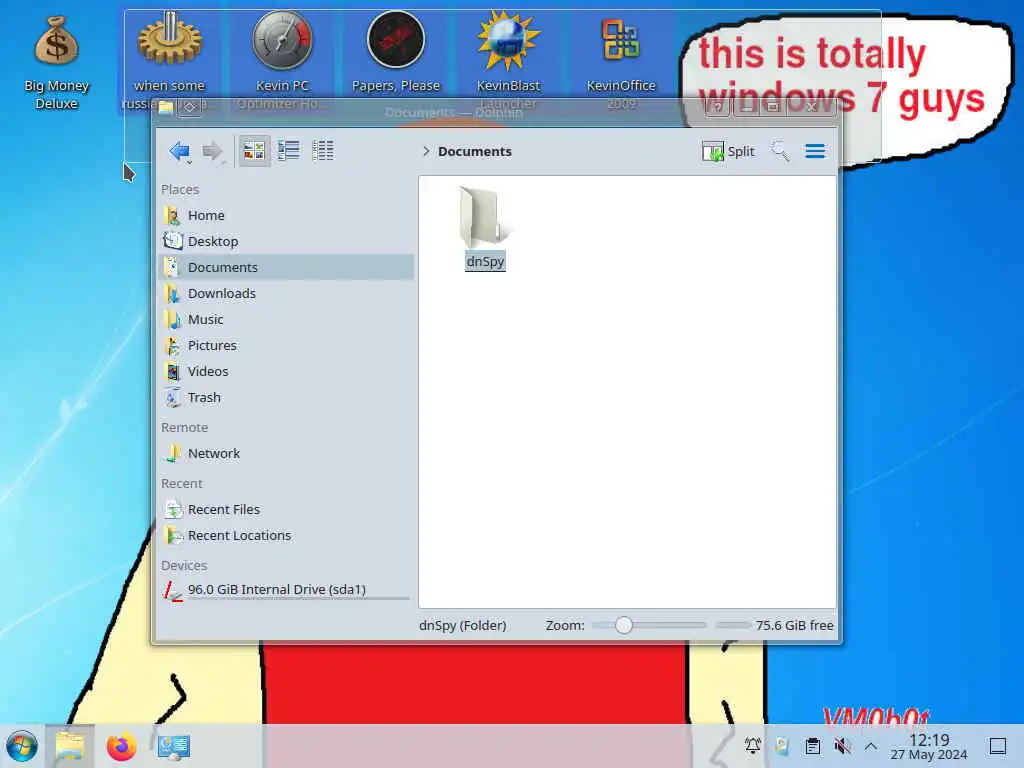Screen dimensions: 1024x768
Task: Open the gear desktop icon 'when some'
Action: coord(169,59)
